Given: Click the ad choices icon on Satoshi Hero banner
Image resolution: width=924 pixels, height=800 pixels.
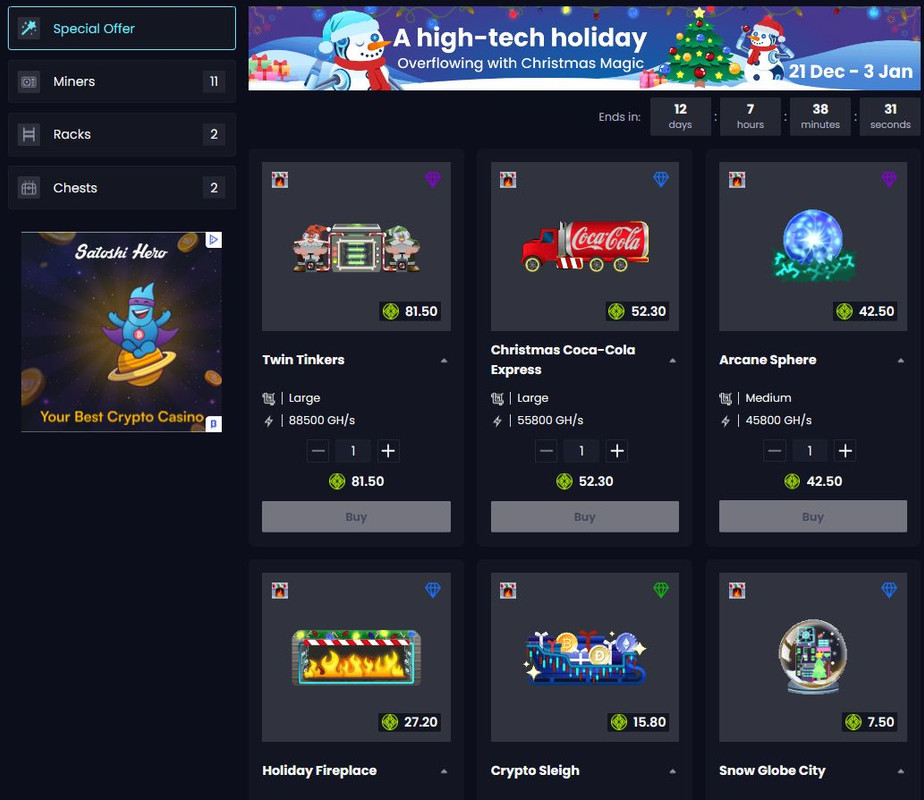Looking at the screenshot, I should pos(214,240).
